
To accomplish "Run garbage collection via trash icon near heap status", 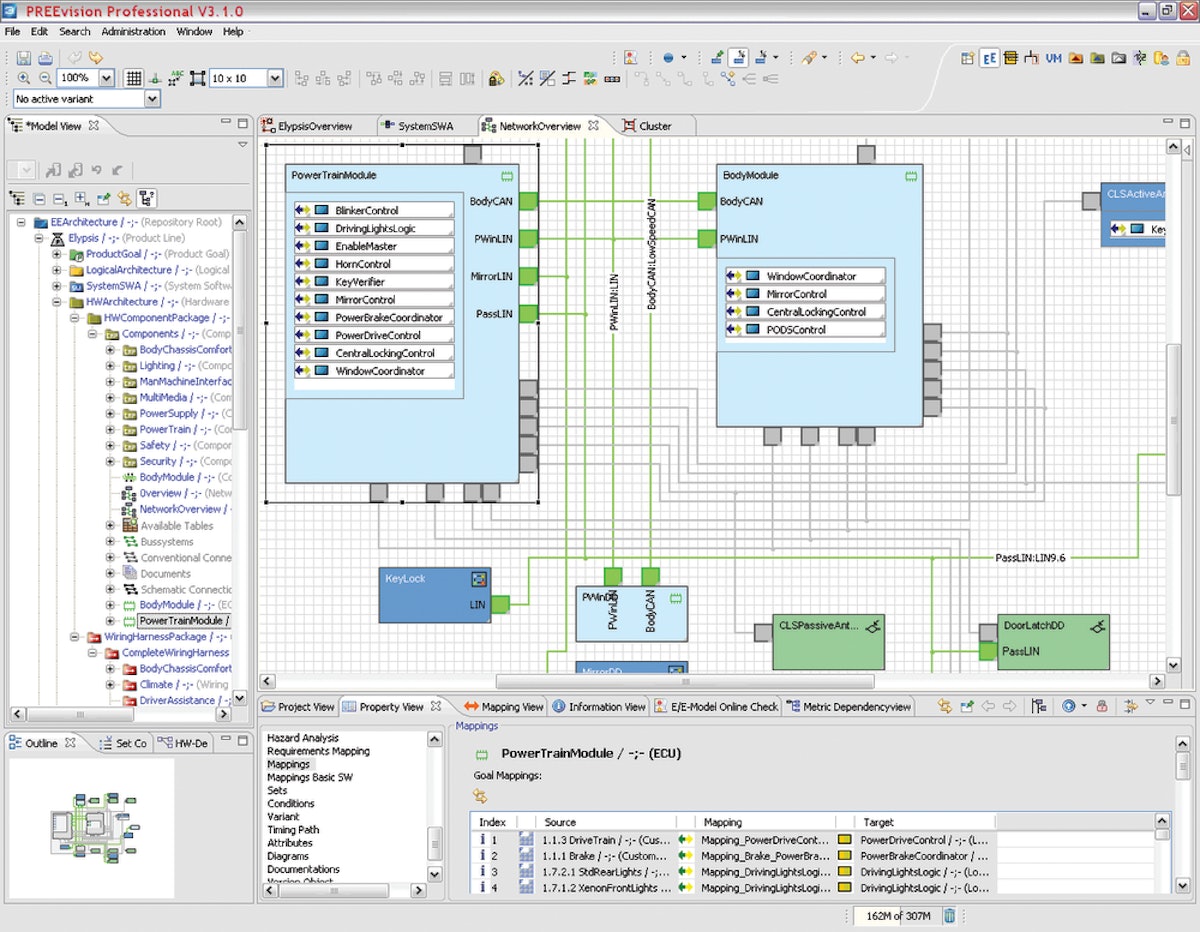I will point(948,915).
